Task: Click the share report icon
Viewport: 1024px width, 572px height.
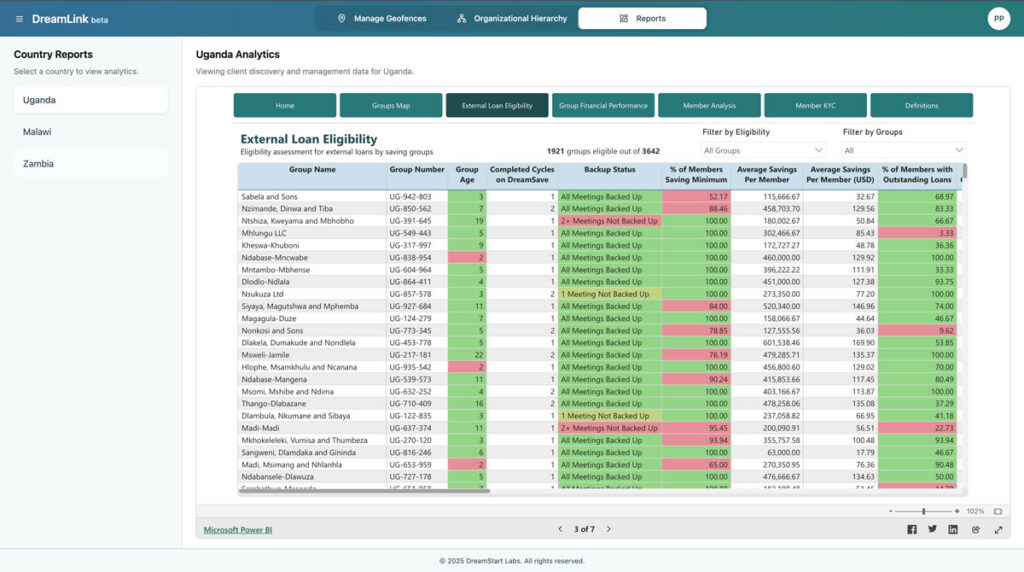Action: click(x=976, y=530)
